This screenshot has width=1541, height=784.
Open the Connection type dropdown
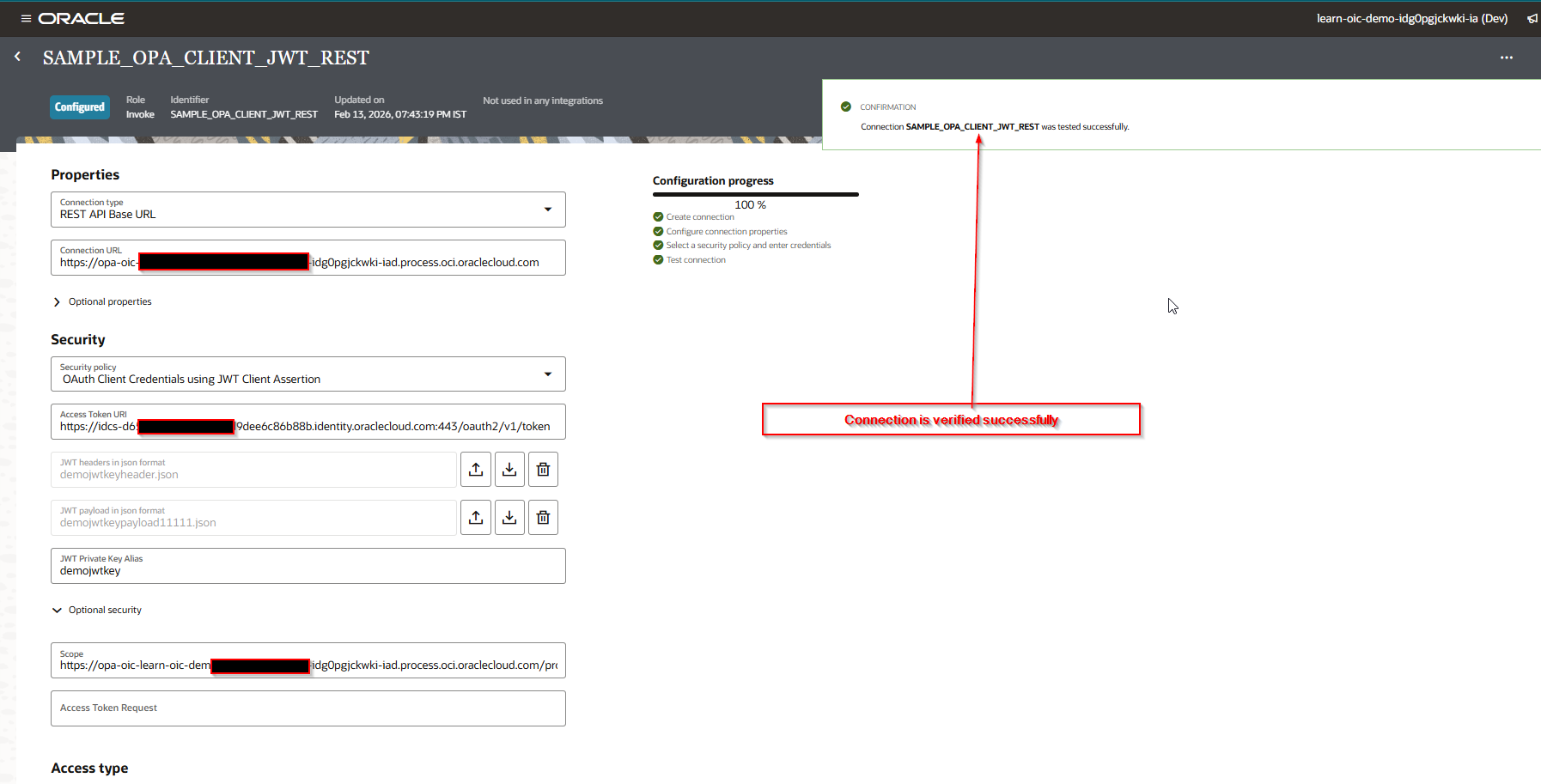[x=547, y=210]
